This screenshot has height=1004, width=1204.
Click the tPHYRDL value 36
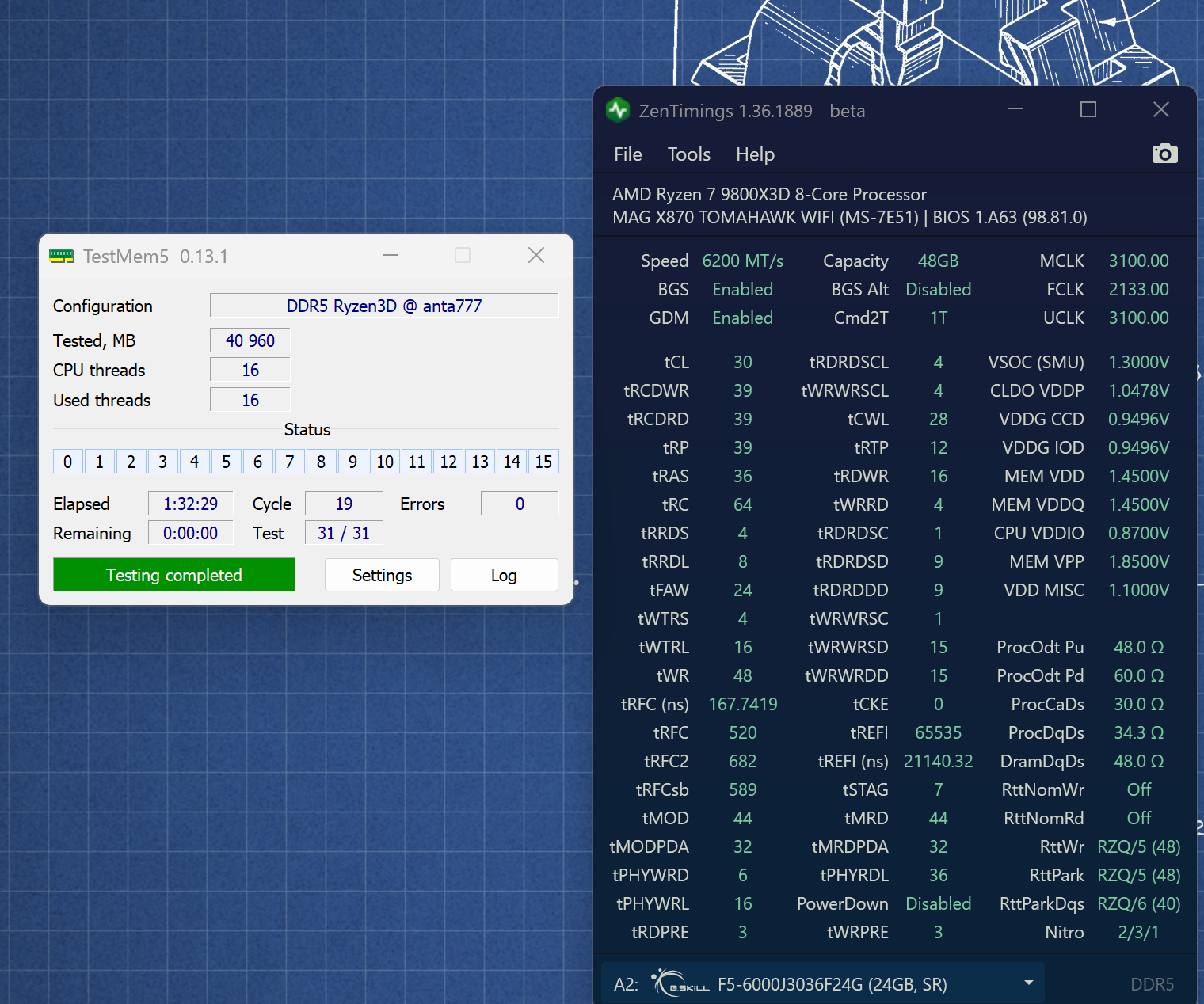939,875
